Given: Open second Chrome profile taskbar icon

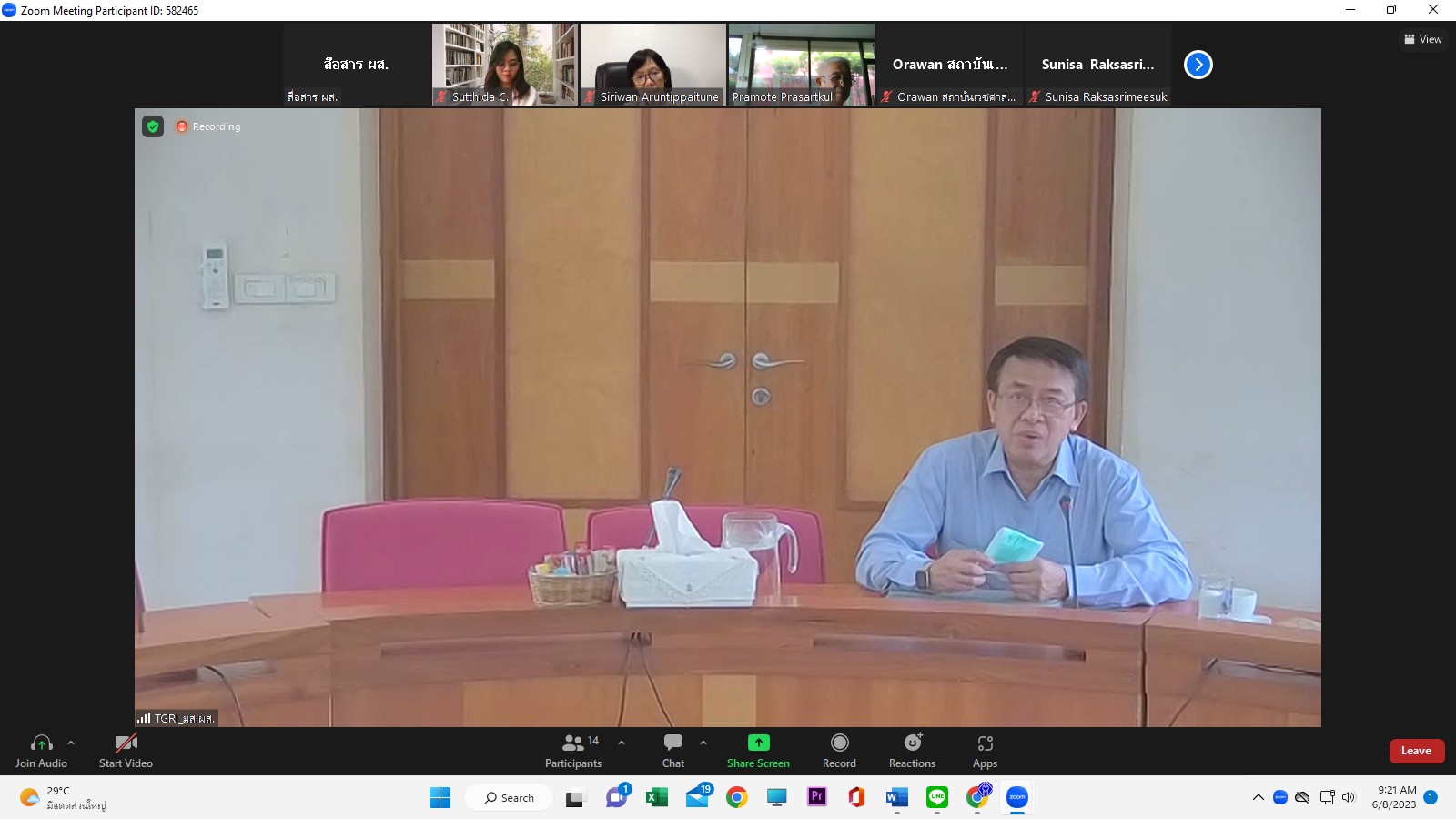Looking at the screenshot, I should pos(977,798).
